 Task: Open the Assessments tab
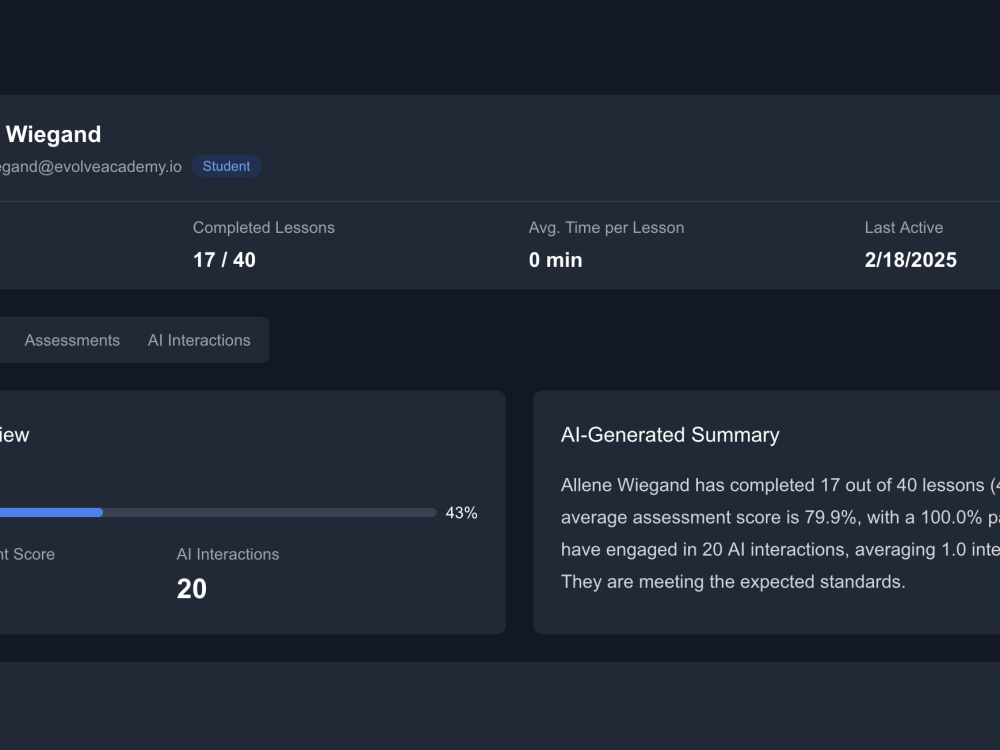(72, 340)
